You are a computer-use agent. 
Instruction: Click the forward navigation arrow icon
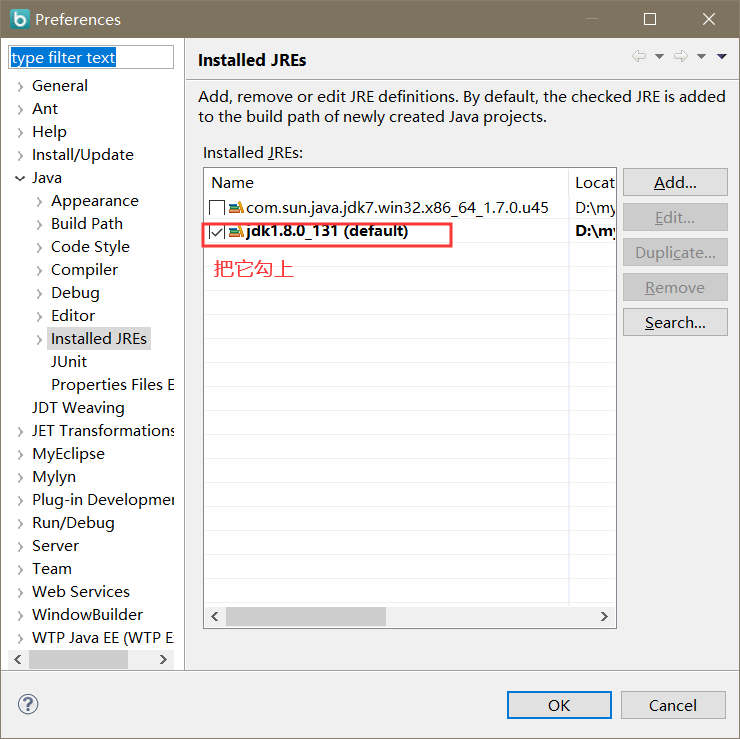pyautogui.click(x=681, y=56)
